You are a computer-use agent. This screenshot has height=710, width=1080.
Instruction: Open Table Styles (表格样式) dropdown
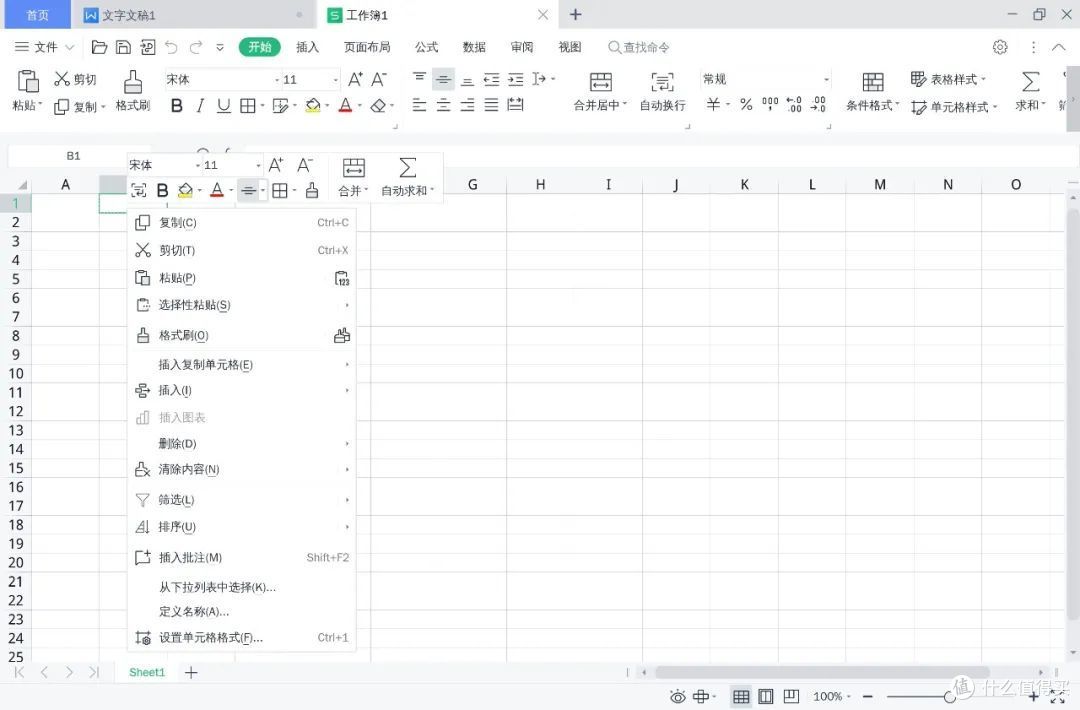(948, 79)
